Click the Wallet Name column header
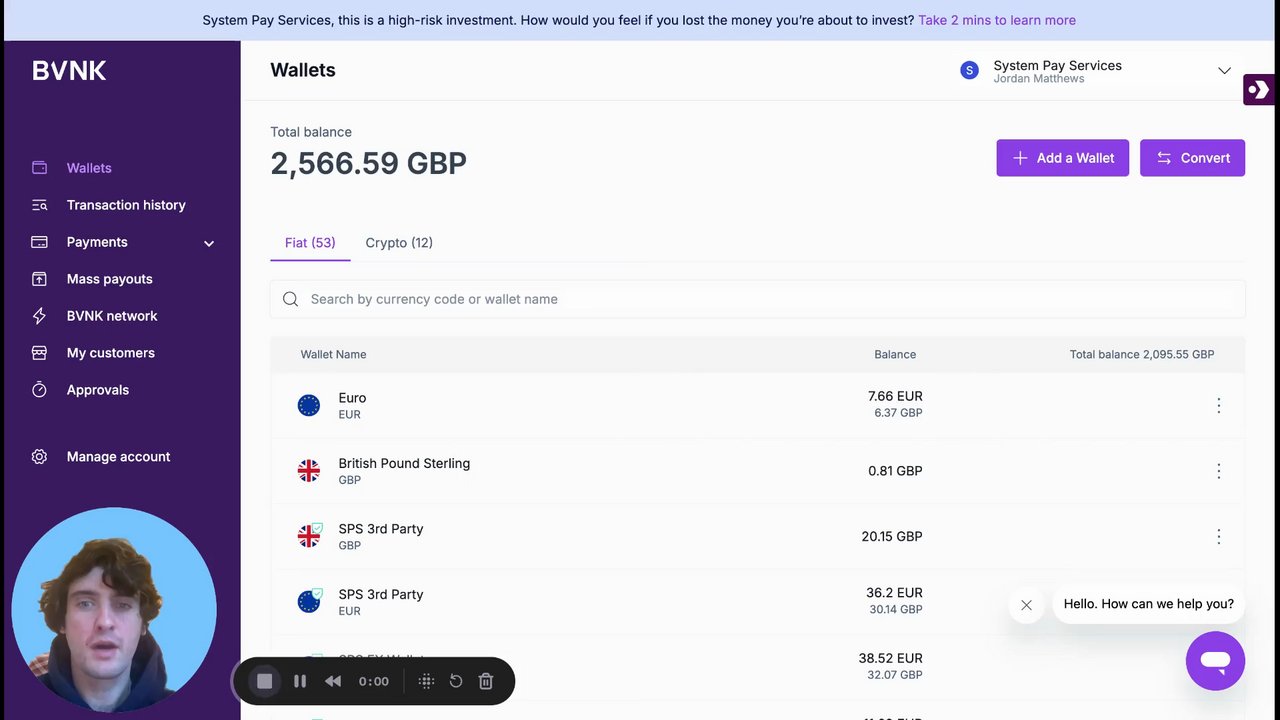Image resolution: width=1280 pixels, height=720 pixels. (333, 355)
